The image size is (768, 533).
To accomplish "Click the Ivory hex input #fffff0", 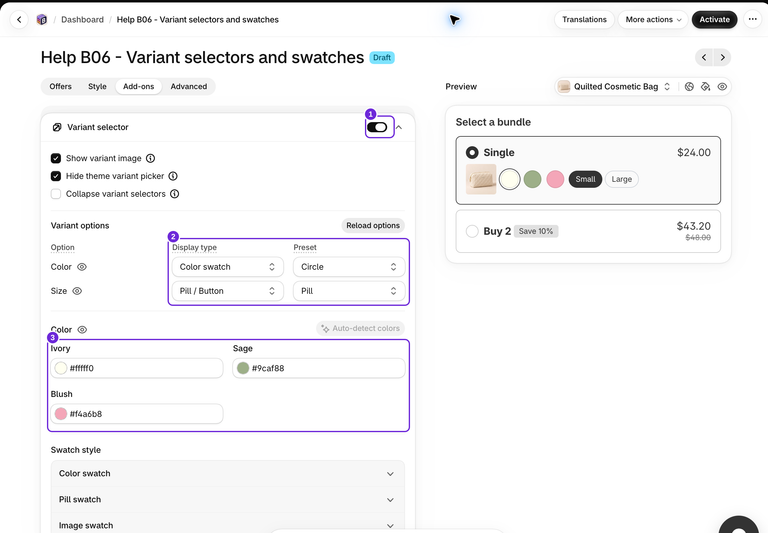I will (137, 368).
